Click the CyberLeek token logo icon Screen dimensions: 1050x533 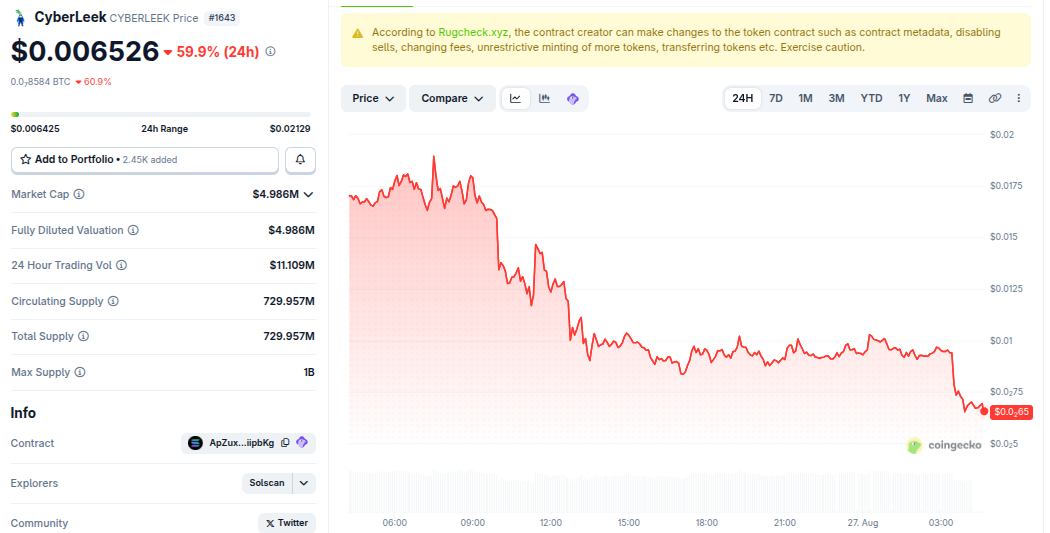coord(20,18)
